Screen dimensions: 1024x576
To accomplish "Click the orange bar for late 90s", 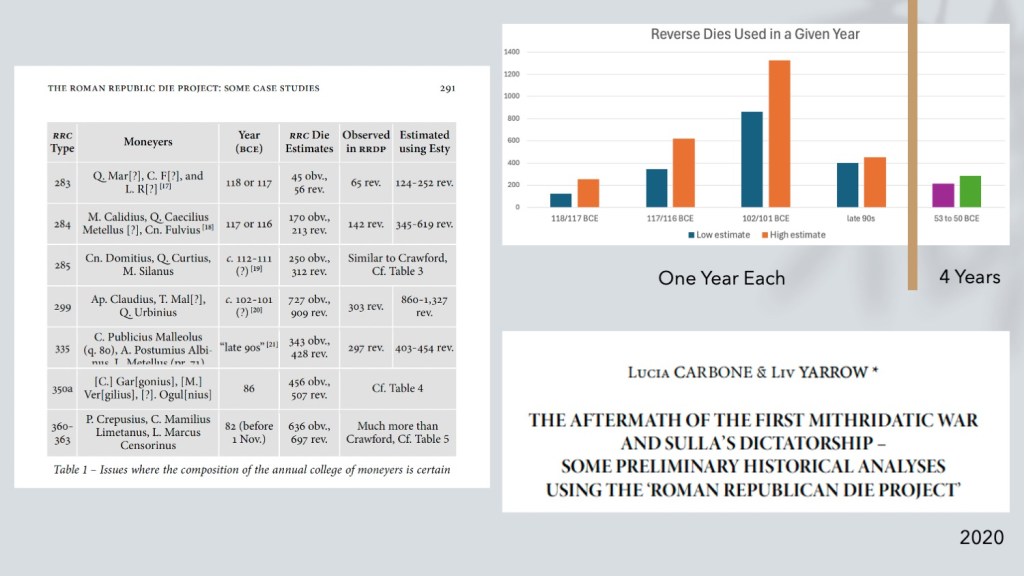I will coord(875,183).
